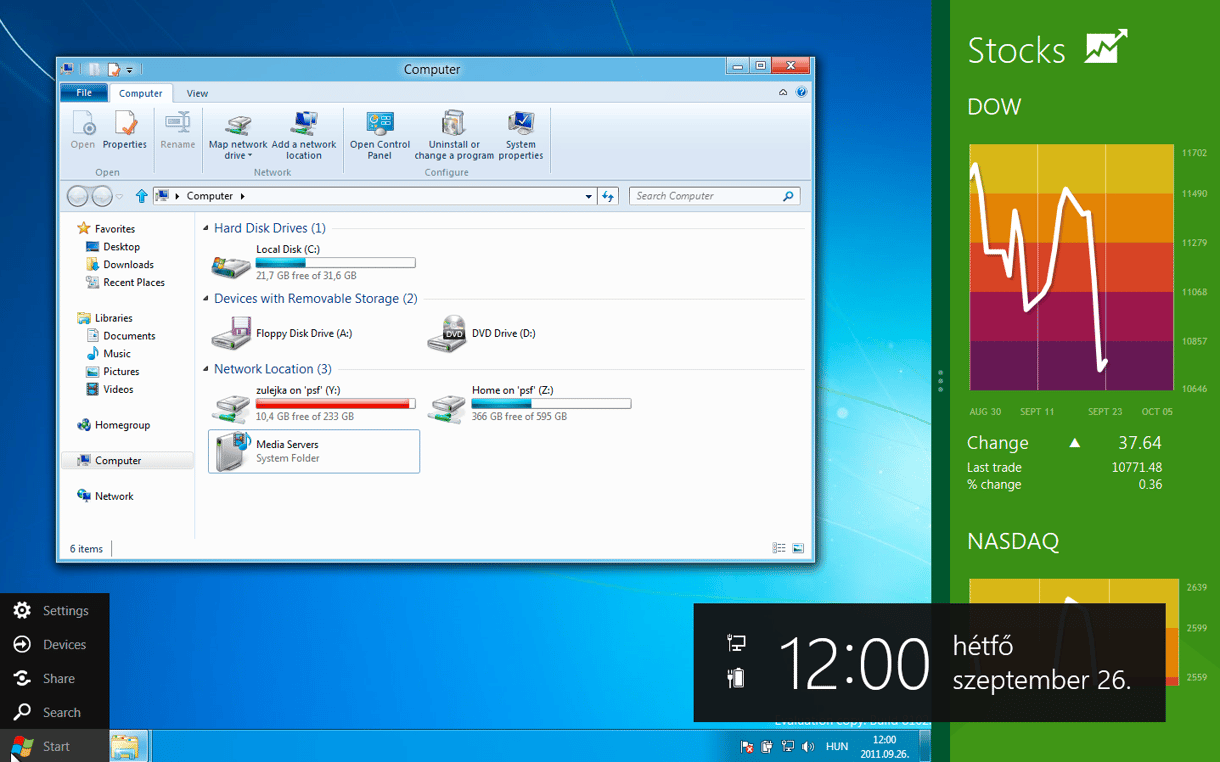The height and width of the screenshot is (762, 1220).
Task: Switch to large icons view in status bar
Action: point(798,548)
